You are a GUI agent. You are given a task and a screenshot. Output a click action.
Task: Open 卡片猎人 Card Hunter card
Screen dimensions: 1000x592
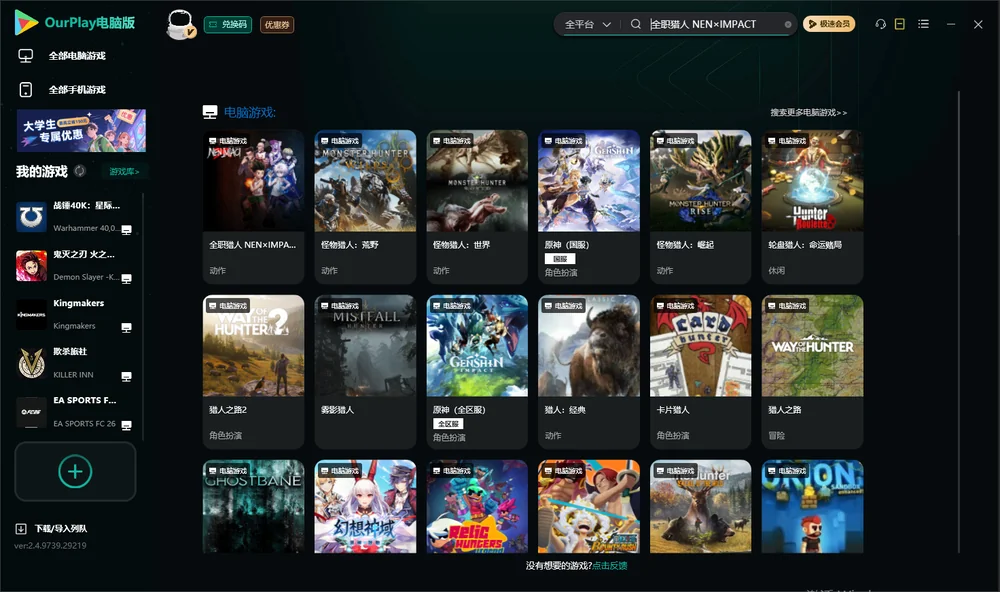pyautogui.click(x=700, y=372)
